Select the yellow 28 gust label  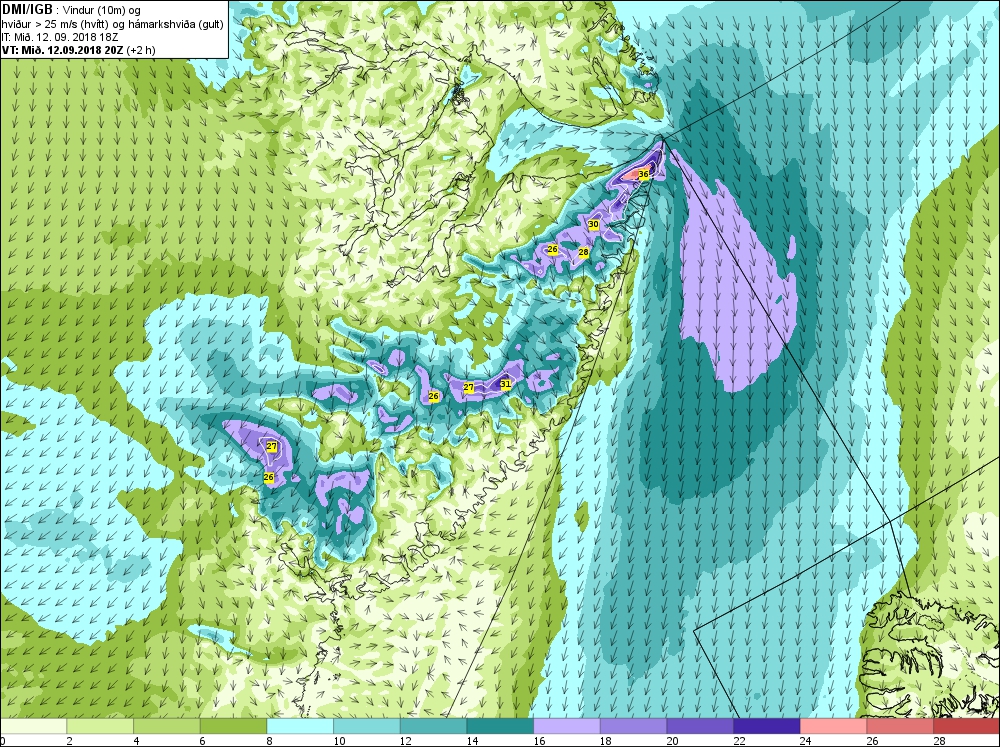point(583,252)
